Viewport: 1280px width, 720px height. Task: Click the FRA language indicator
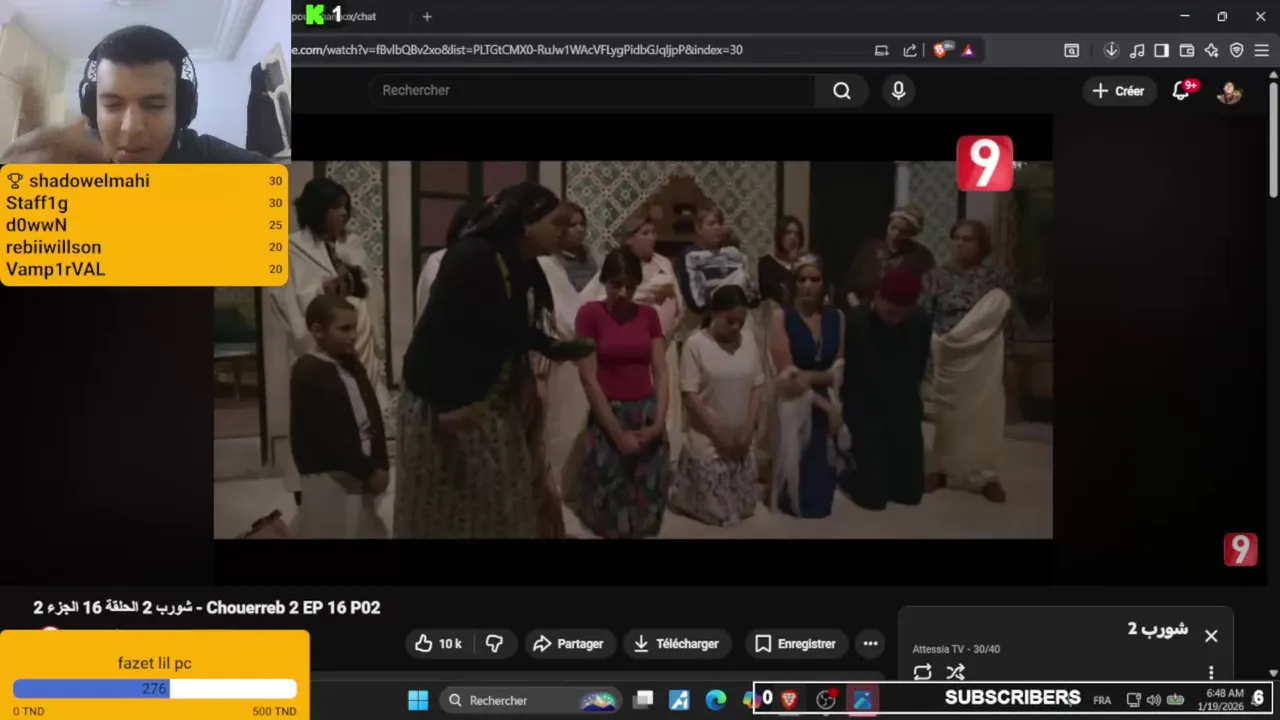(1102, 700)
